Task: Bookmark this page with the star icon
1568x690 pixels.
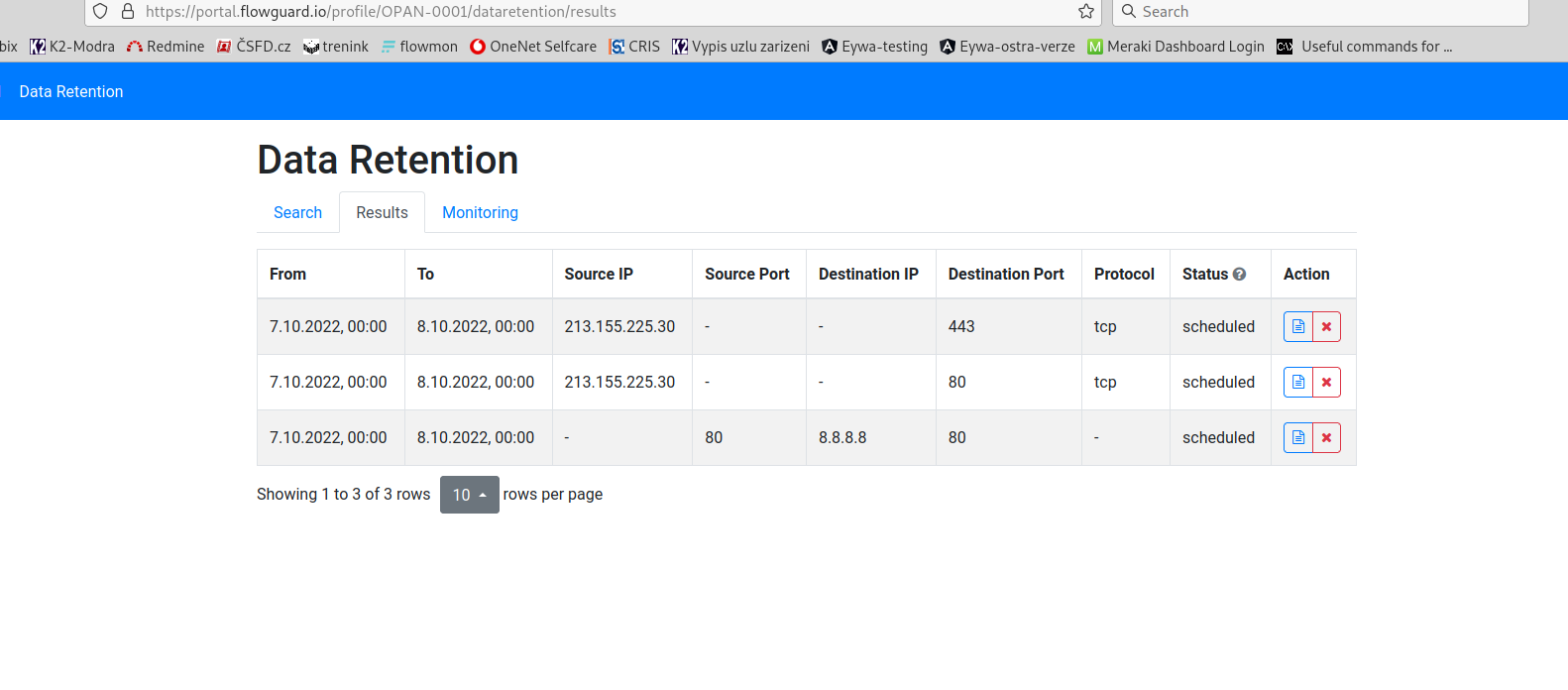Action: point(1086,12)
